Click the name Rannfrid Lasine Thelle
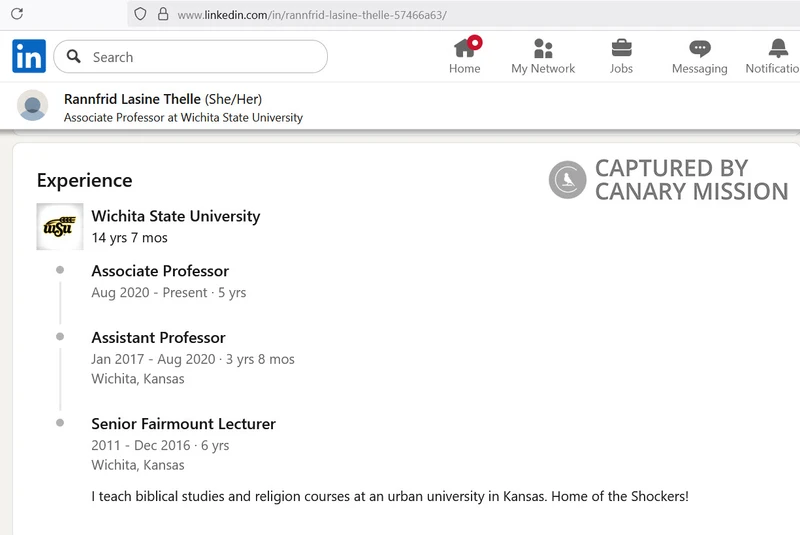The image size is (800, 535). (x=132, y=99)
